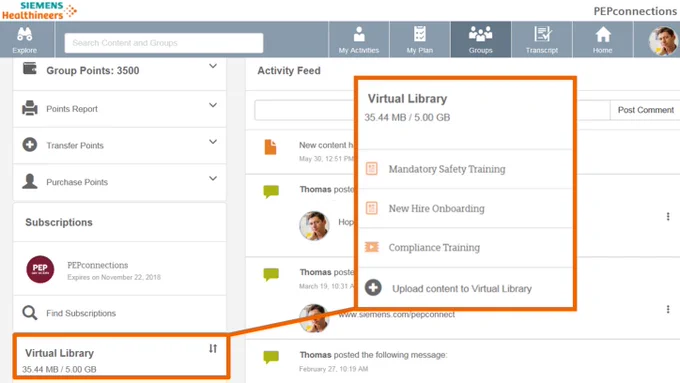Click the My Activities person icon

click(x=359, y=34)
